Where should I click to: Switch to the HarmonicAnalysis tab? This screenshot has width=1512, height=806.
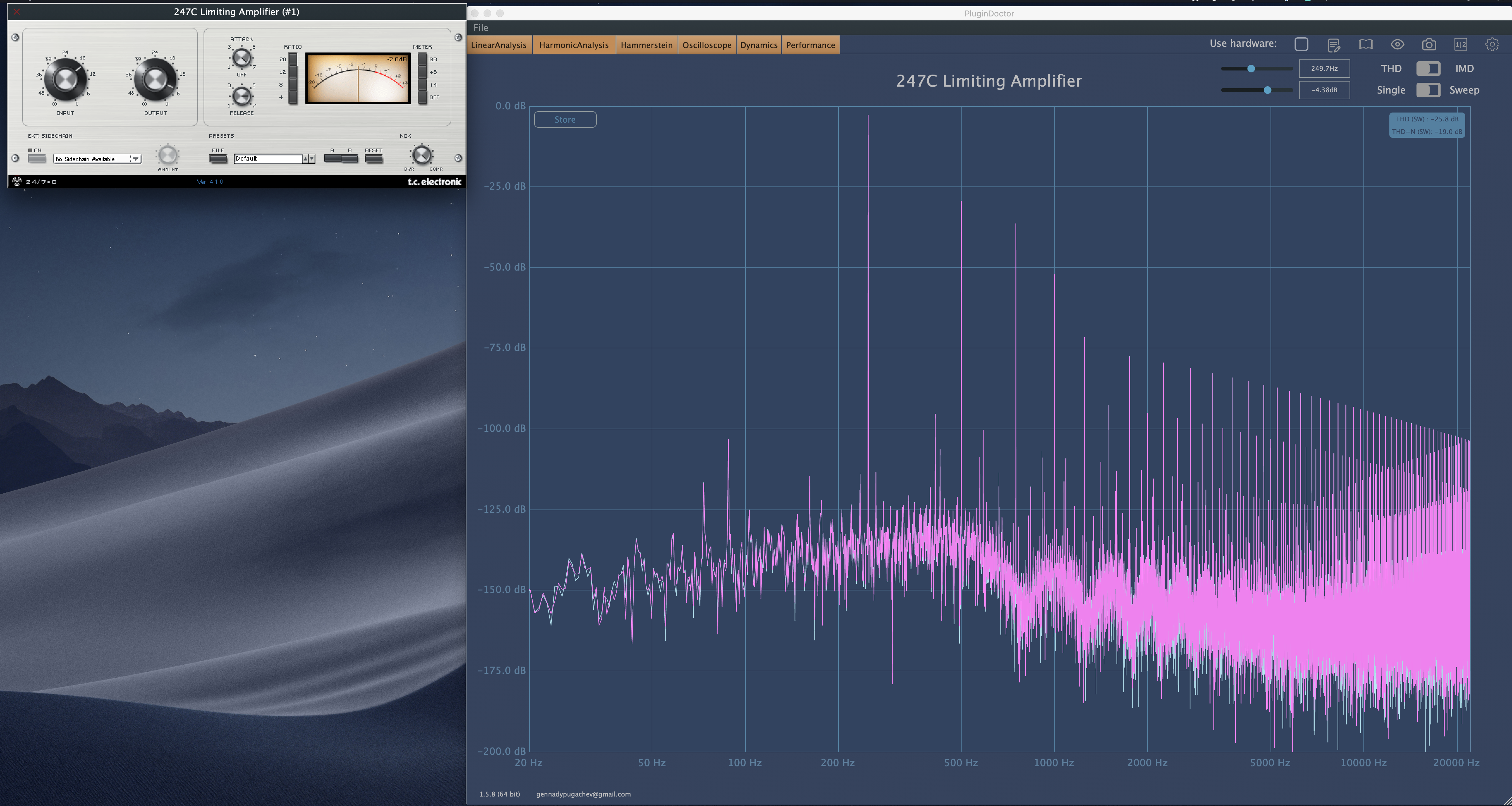click(x=574, y=45)
